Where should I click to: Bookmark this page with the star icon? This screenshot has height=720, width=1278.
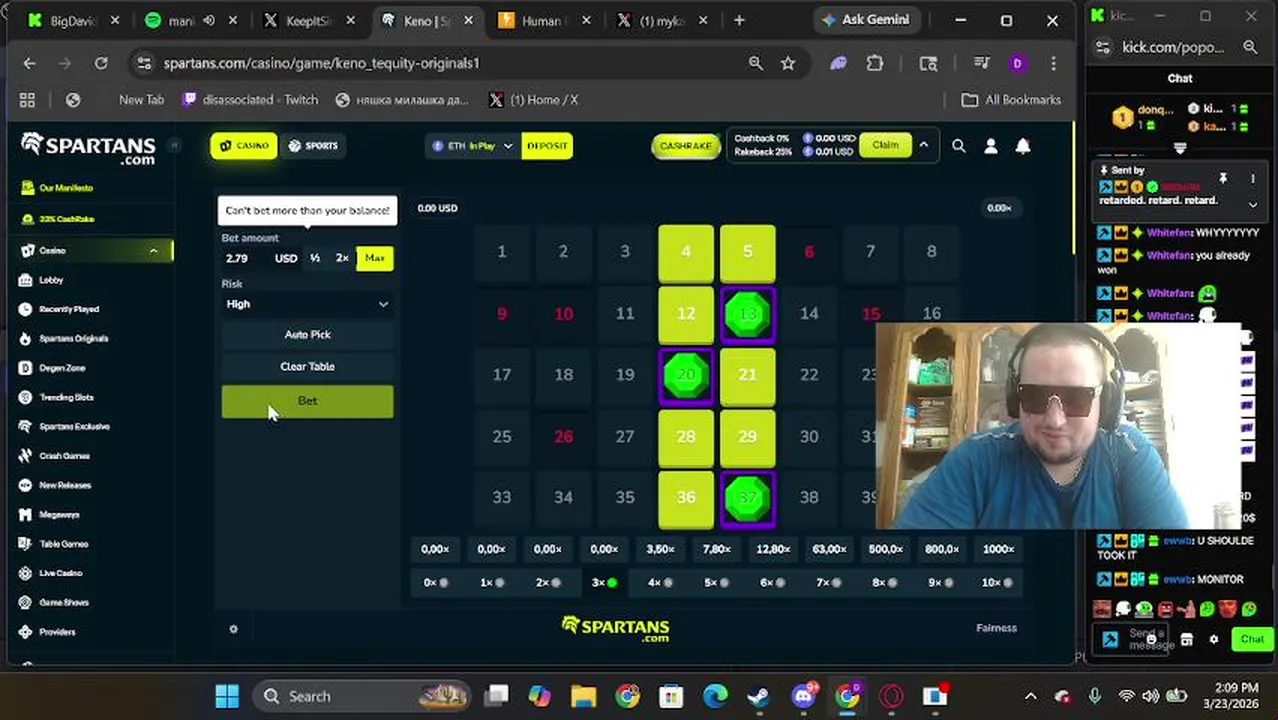click(x=788, y=63)
